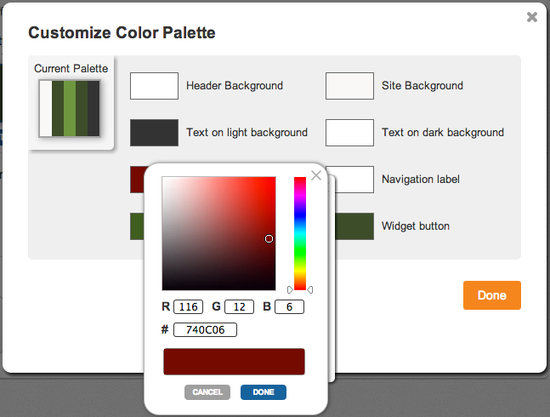Select Text on light background swatch

coord(154,133)
